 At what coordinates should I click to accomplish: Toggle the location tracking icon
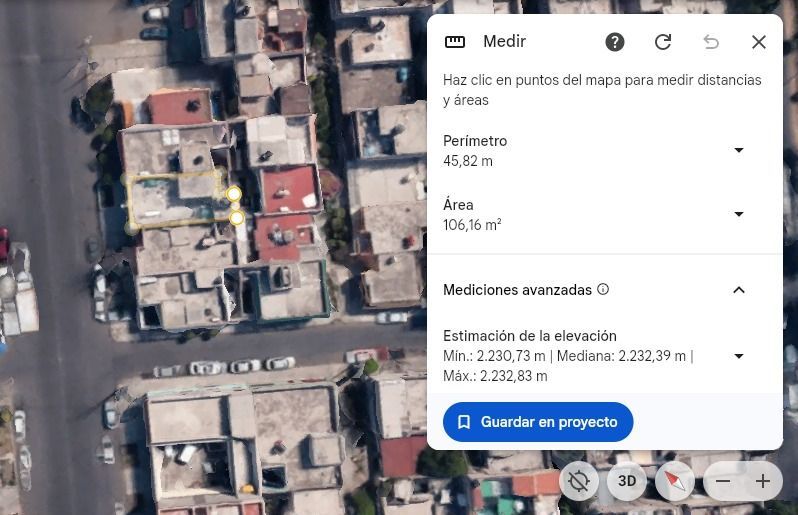pos(579,481)
